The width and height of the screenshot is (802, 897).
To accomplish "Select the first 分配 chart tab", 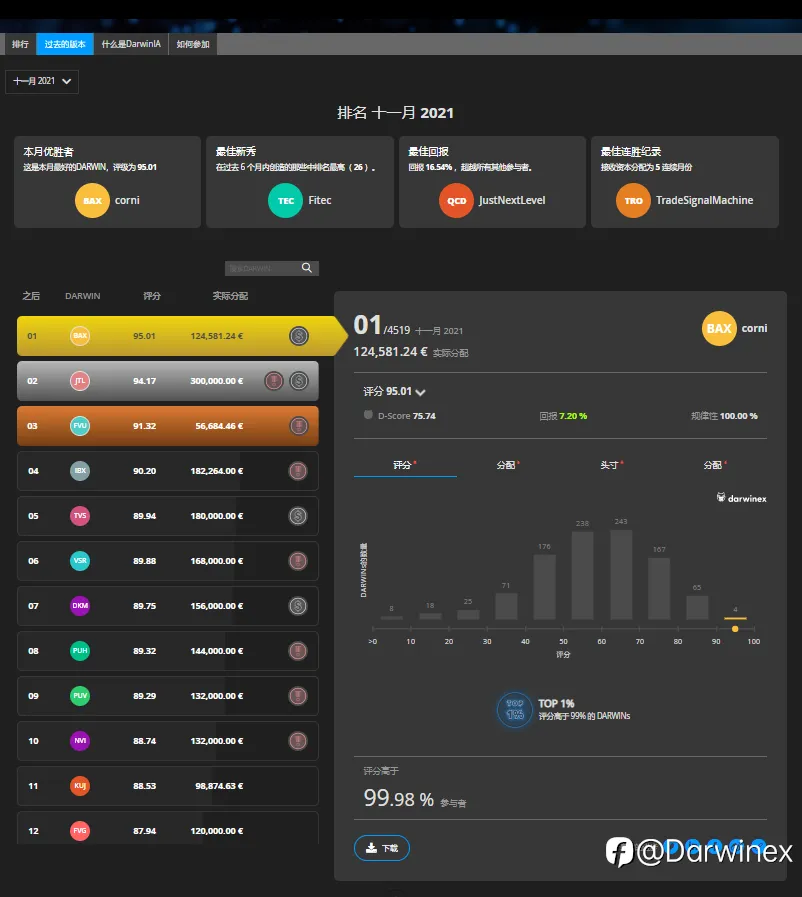I will point(508,465).
